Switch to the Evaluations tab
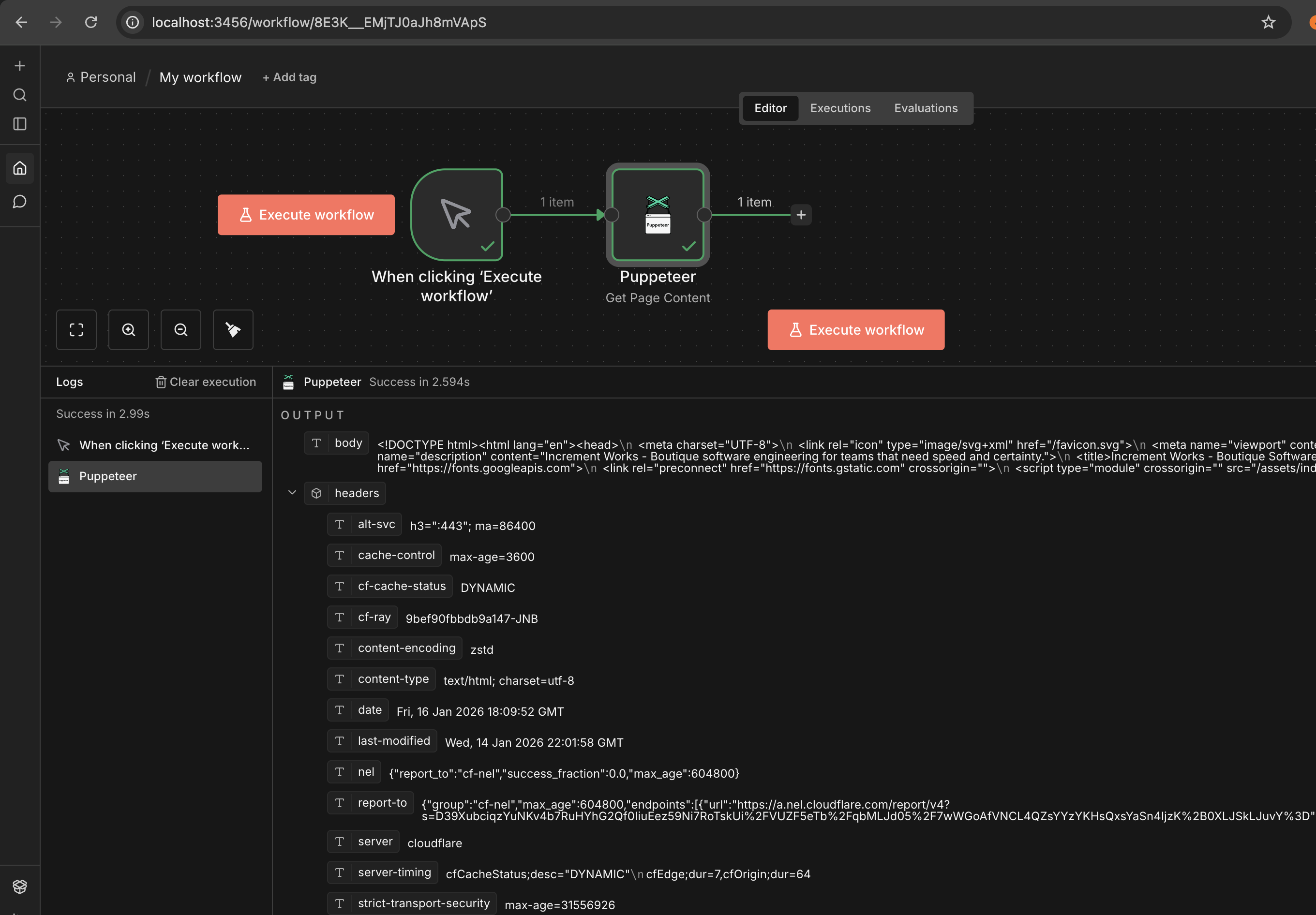This screenshot has width=1316, height=915. (x=925, y=108)
